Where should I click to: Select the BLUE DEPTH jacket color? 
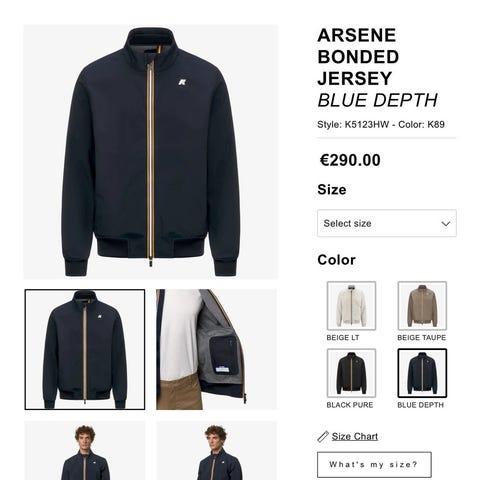422,373
